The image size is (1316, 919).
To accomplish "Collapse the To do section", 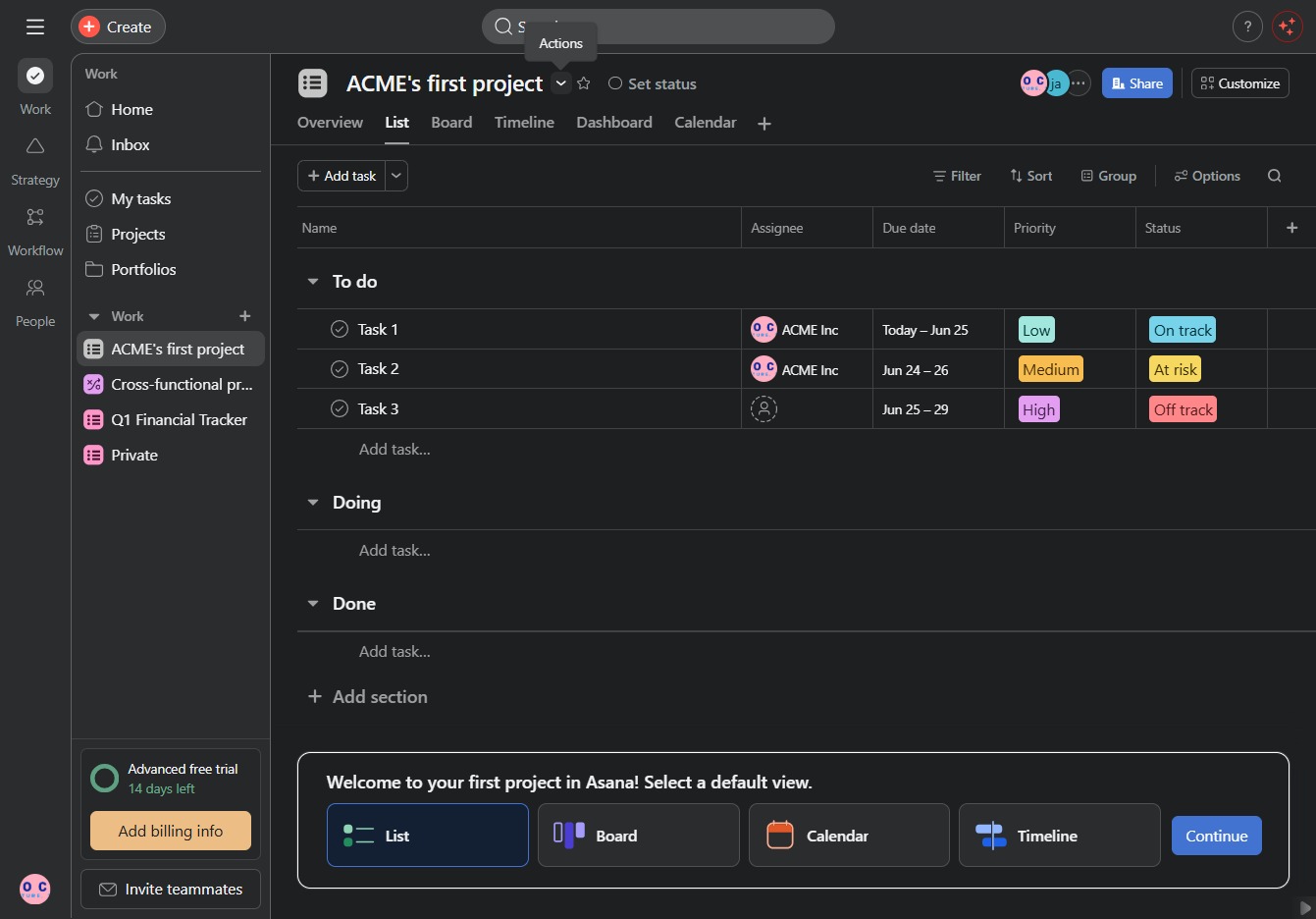I will (x=313, y=282).
